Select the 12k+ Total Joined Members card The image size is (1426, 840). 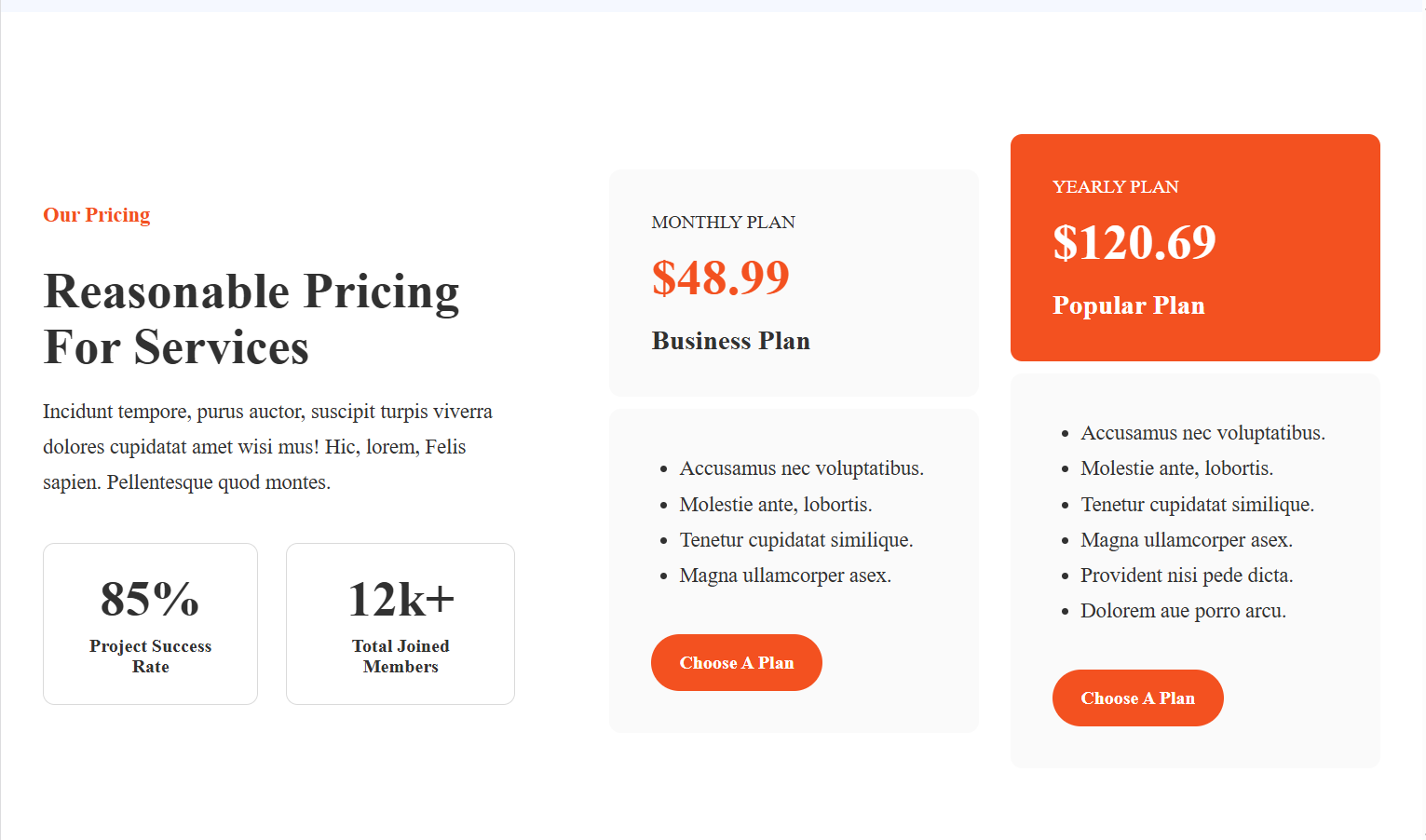point(401,624)
